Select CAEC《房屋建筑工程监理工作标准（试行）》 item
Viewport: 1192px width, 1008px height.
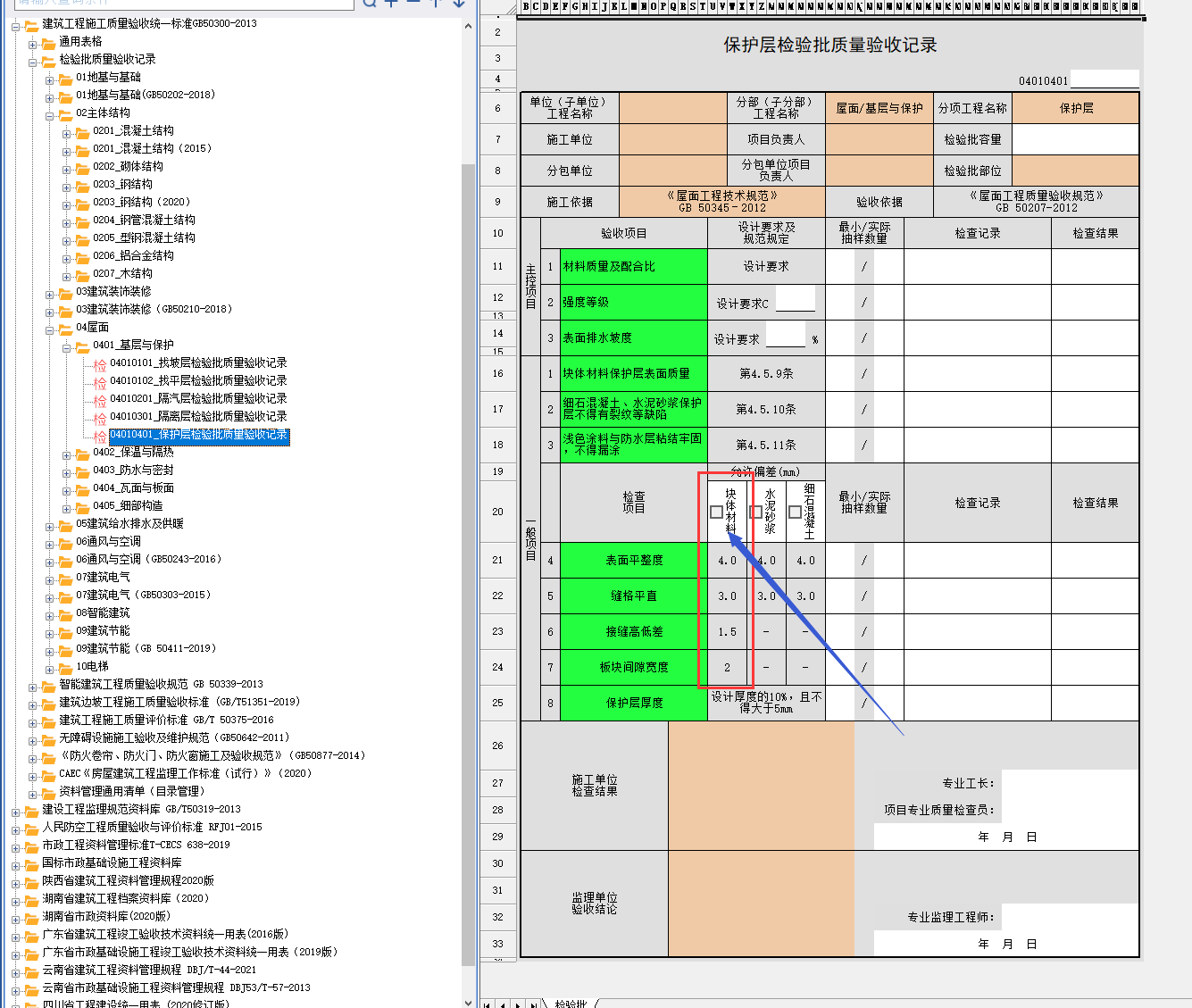[185, 774]
